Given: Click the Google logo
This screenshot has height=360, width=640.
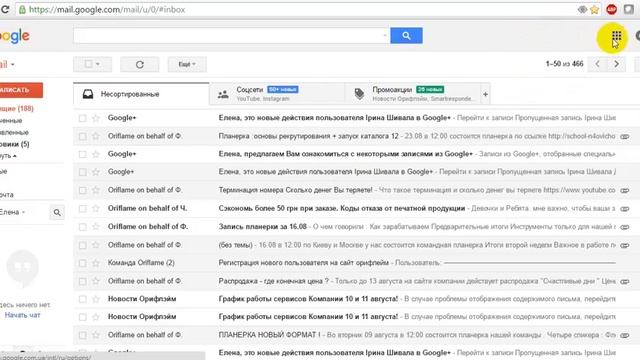Looking at the screenshot, I should [15, 36].
